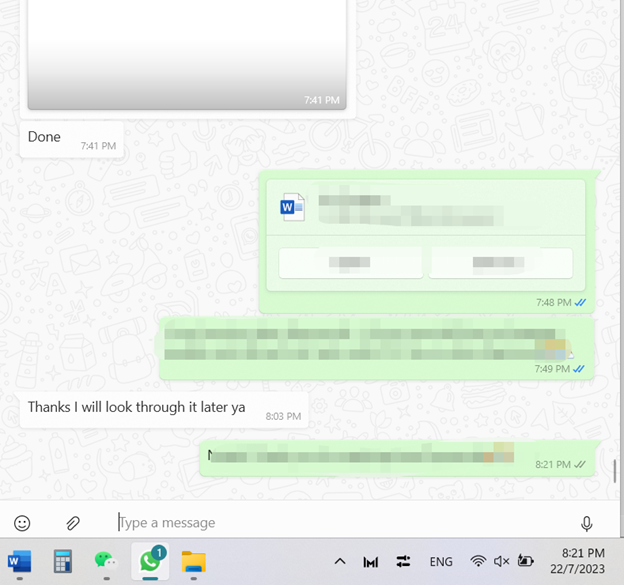Switch the ENG input language
This screenshot has width=624, height=585.
441,562
